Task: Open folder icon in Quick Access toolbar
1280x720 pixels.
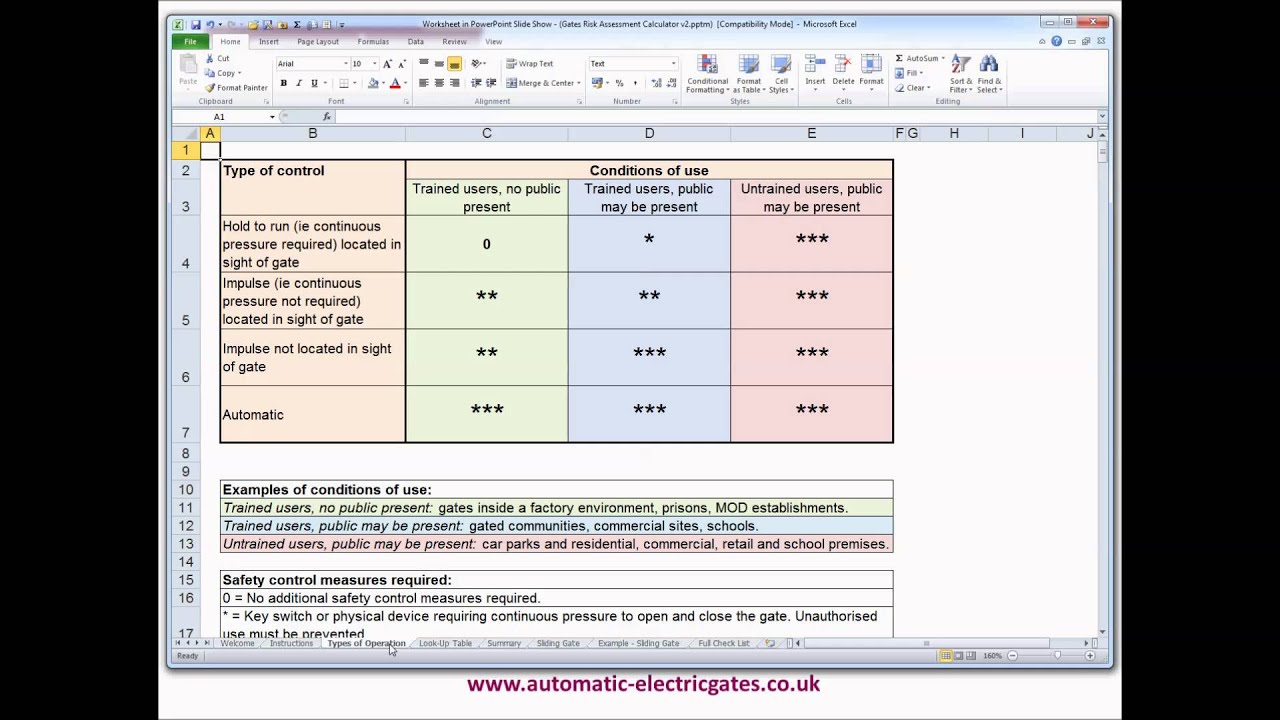Action: pos(253,24)
